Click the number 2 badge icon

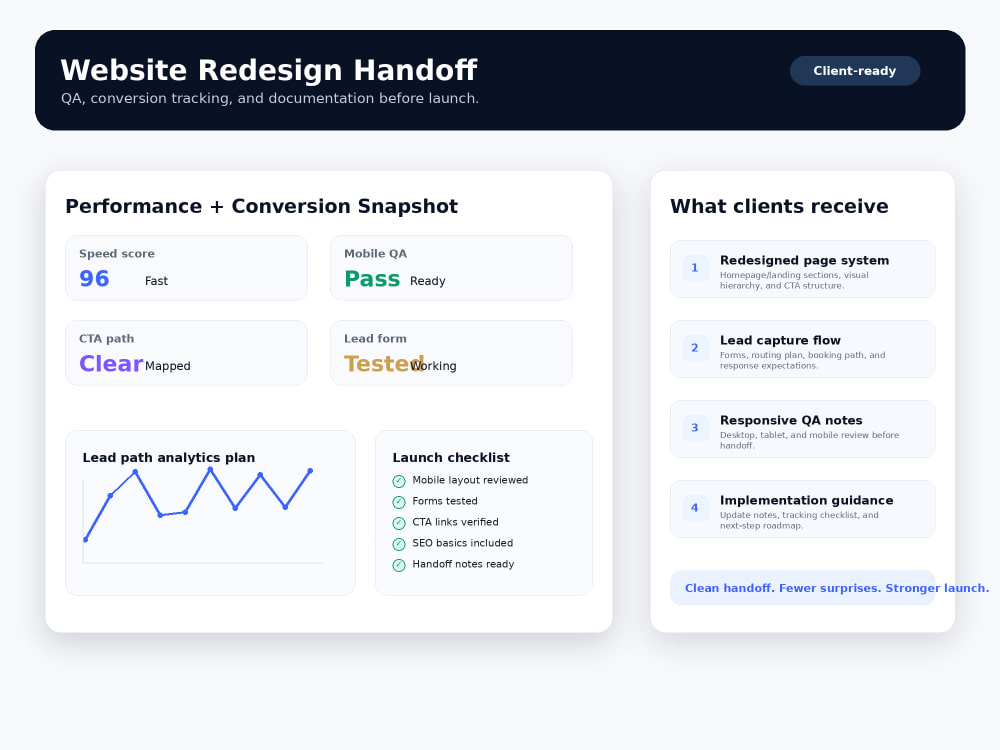695,348
